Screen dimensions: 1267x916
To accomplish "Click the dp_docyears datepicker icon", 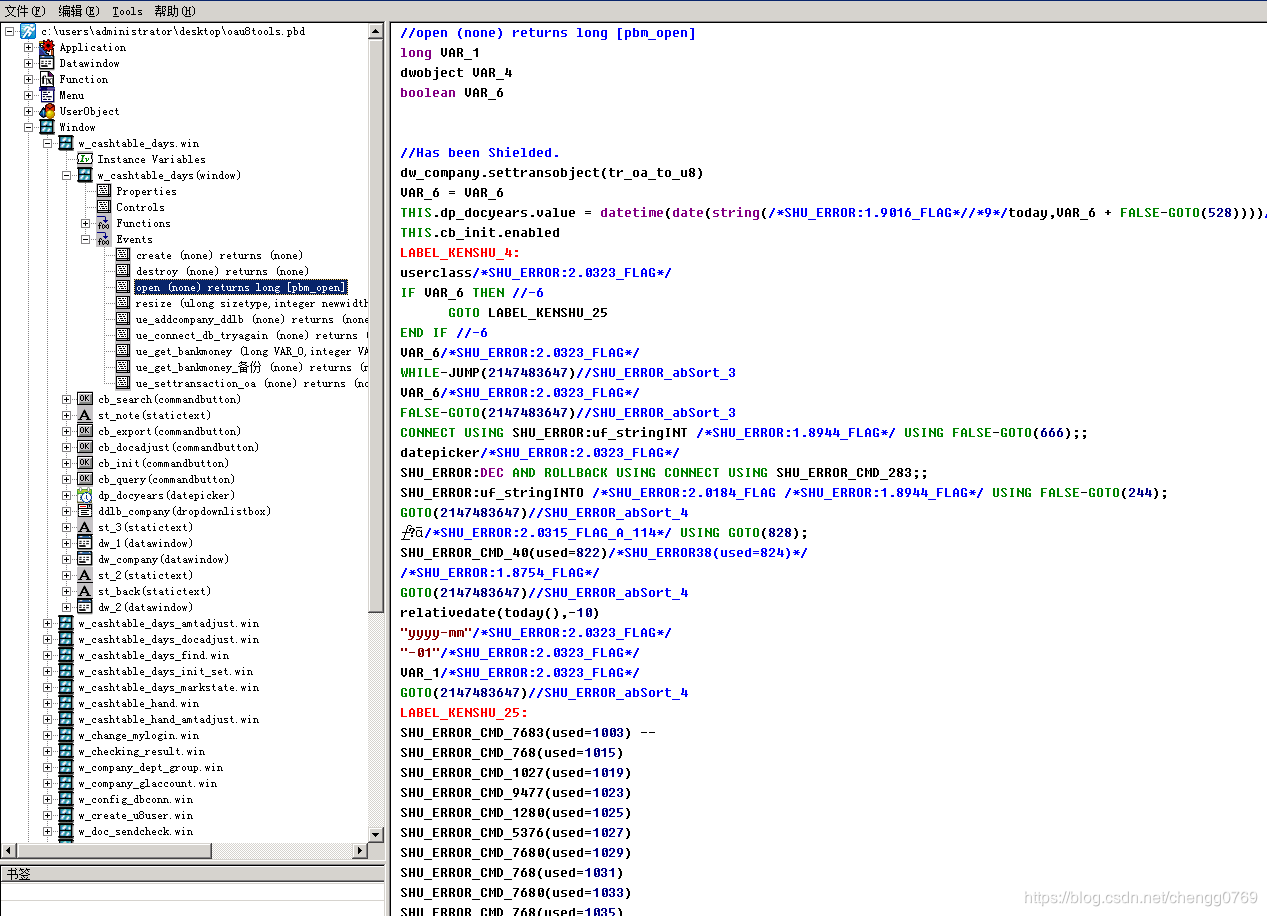I will [x=85, y=495].
